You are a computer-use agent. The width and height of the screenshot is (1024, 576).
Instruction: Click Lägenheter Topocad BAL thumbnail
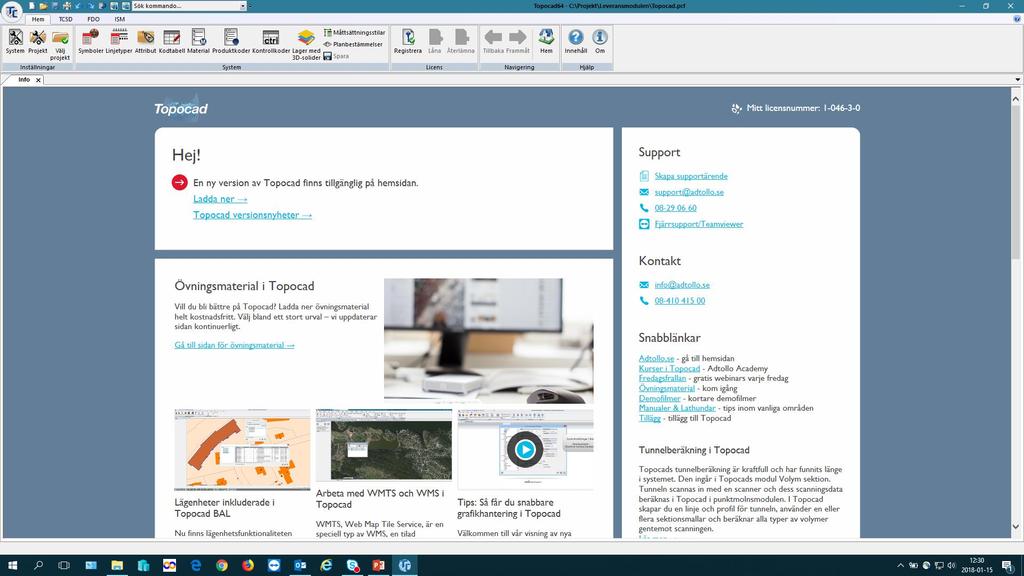tap(242, 450)
